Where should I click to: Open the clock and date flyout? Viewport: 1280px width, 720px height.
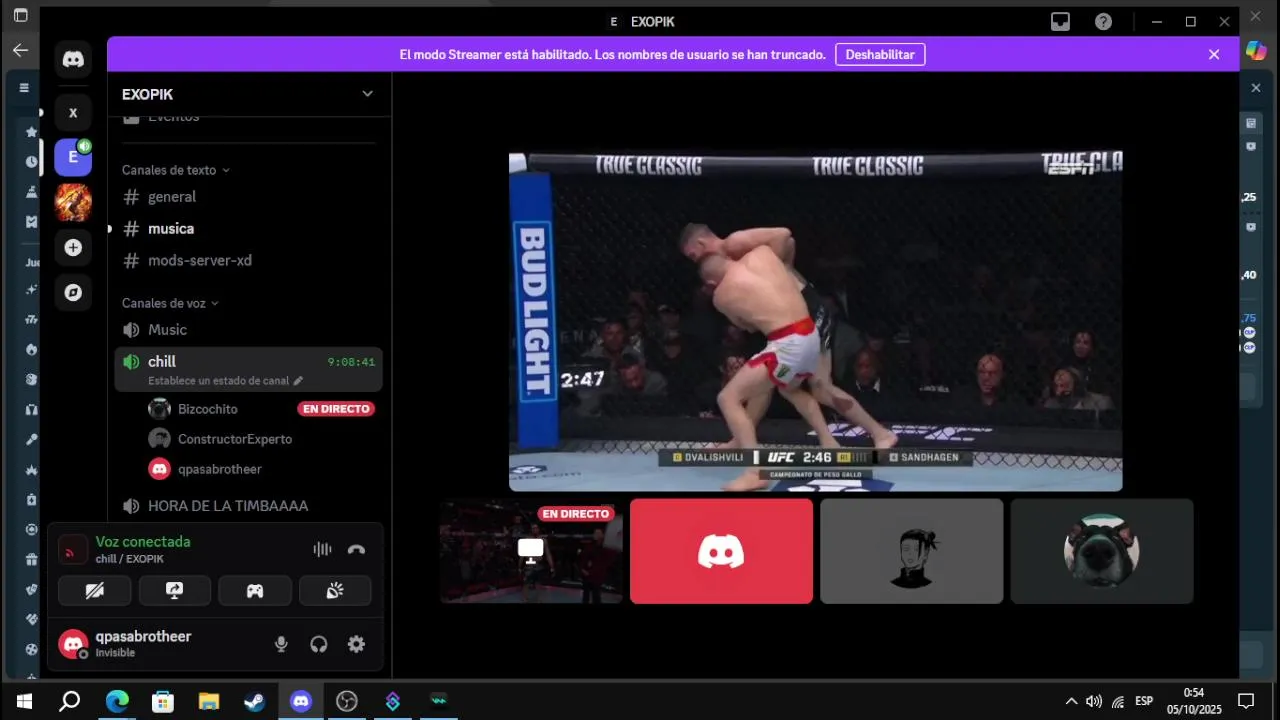1194,701
